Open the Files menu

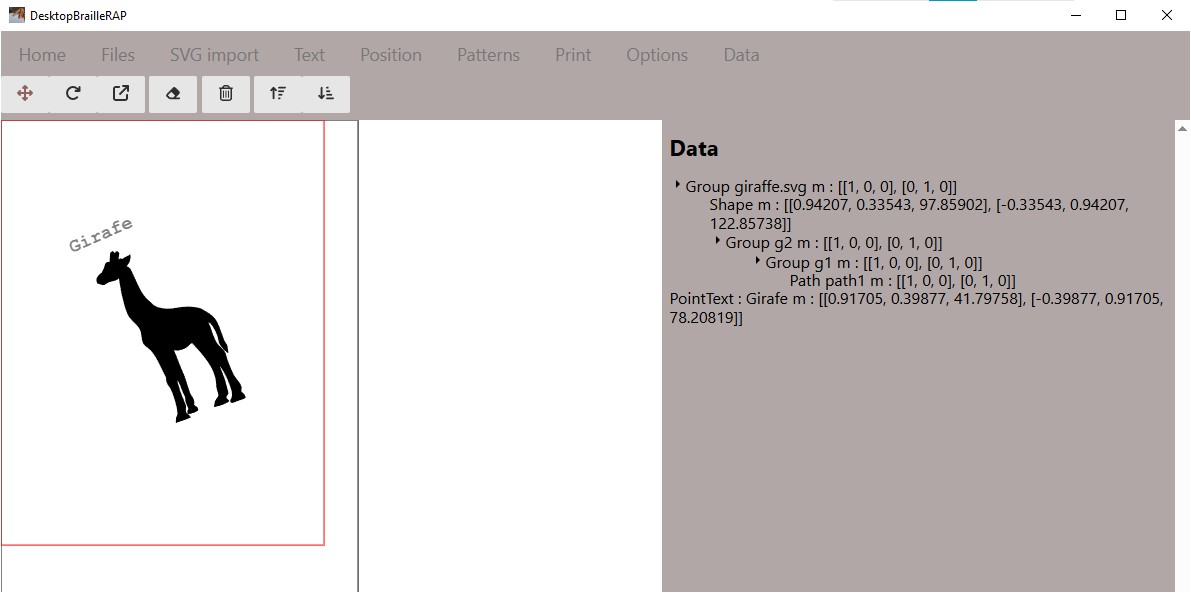pos(118,55)
